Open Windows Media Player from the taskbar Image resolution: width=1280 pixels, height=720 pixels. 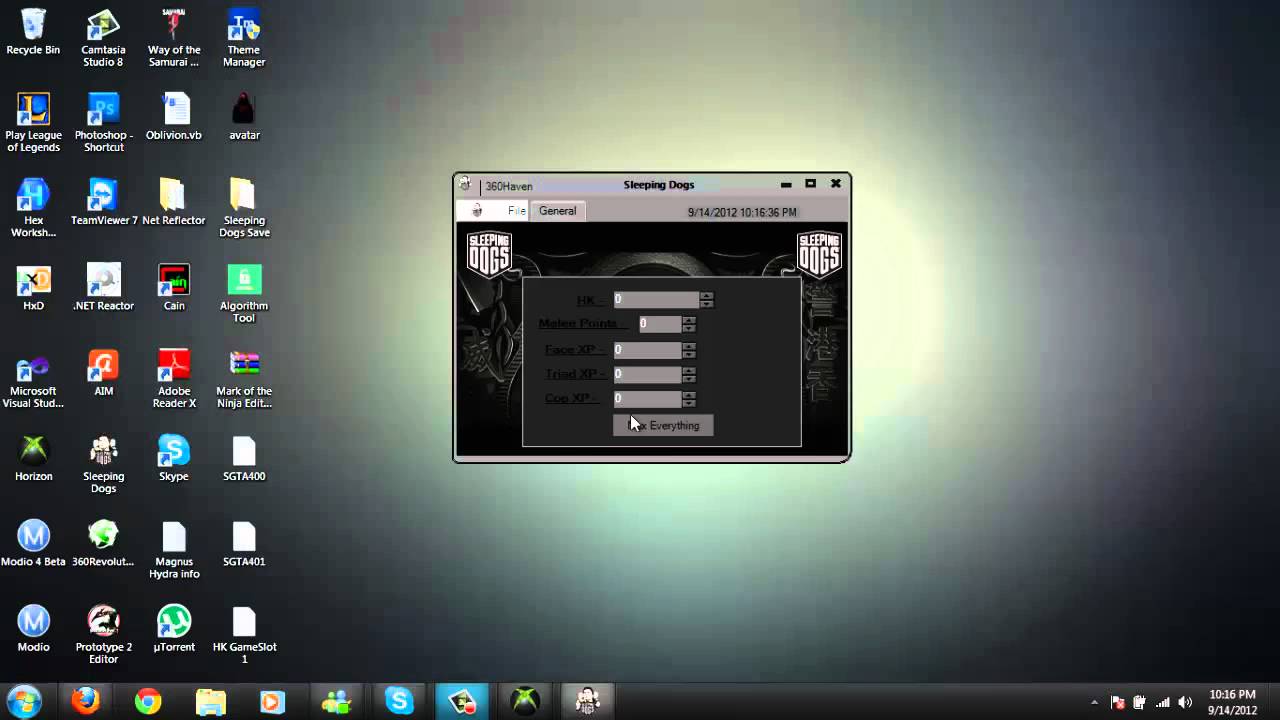tap(273, 701)
